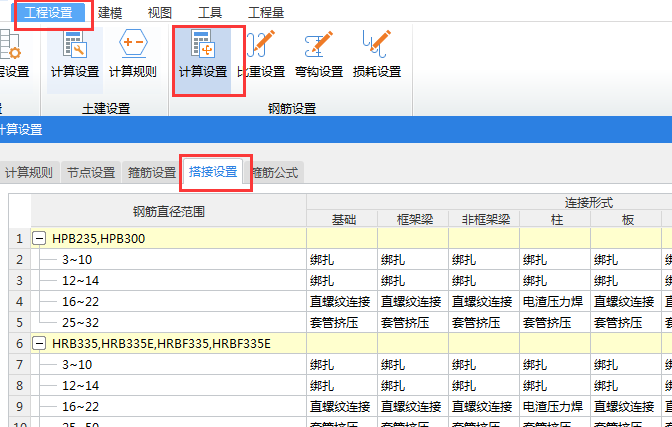The image size is (672, 427).
Task: Click the 基础 column header
Action: 342,219
